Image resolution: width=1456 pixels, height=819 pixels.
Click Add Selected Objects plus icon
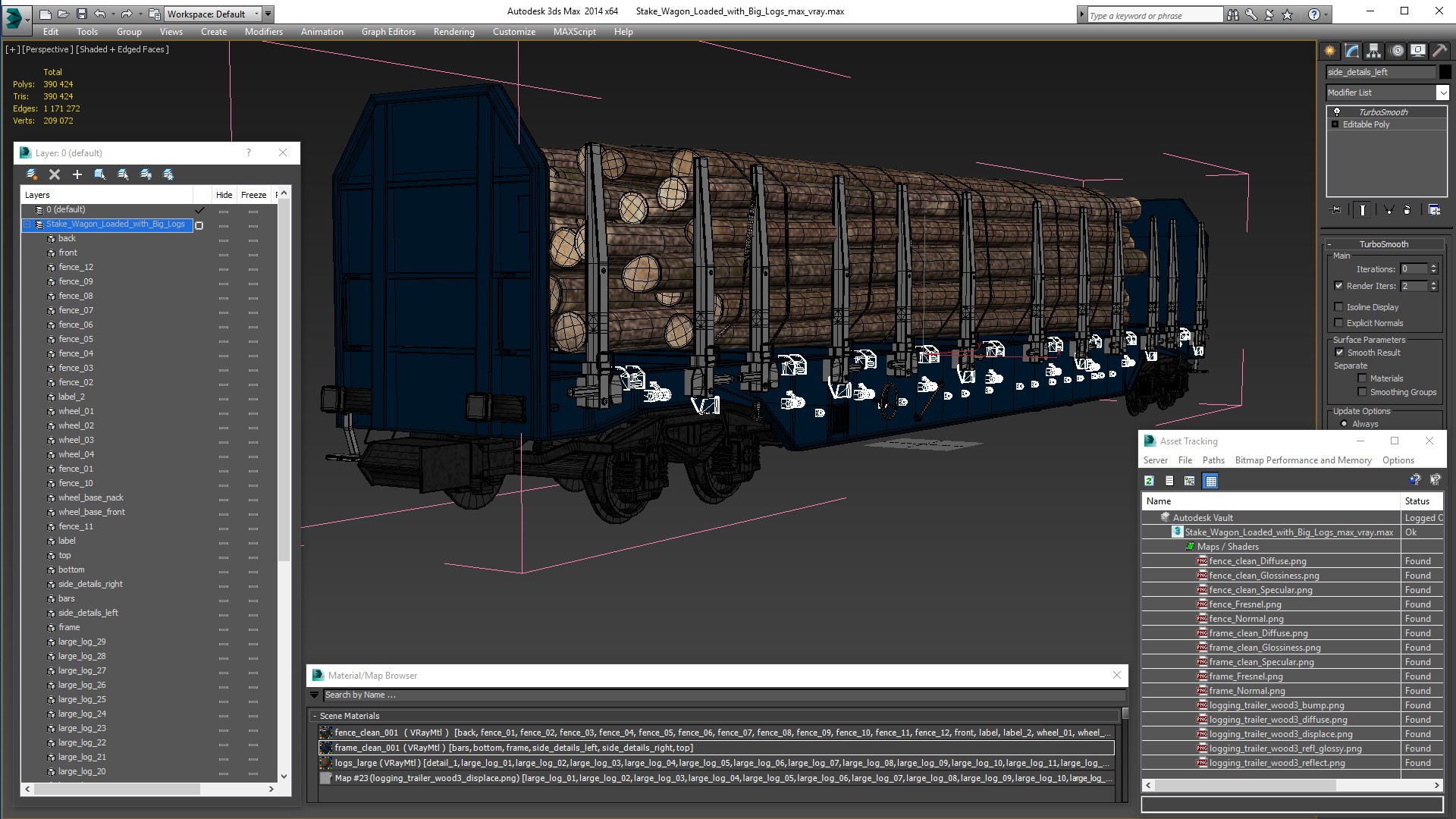coord(77,174)
